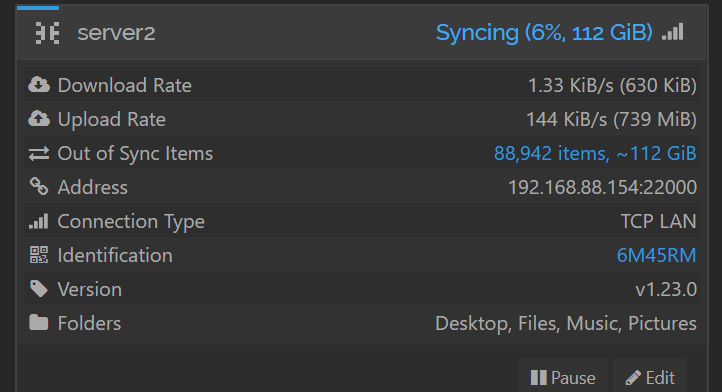Toggle Upload Rate value display

611,119
